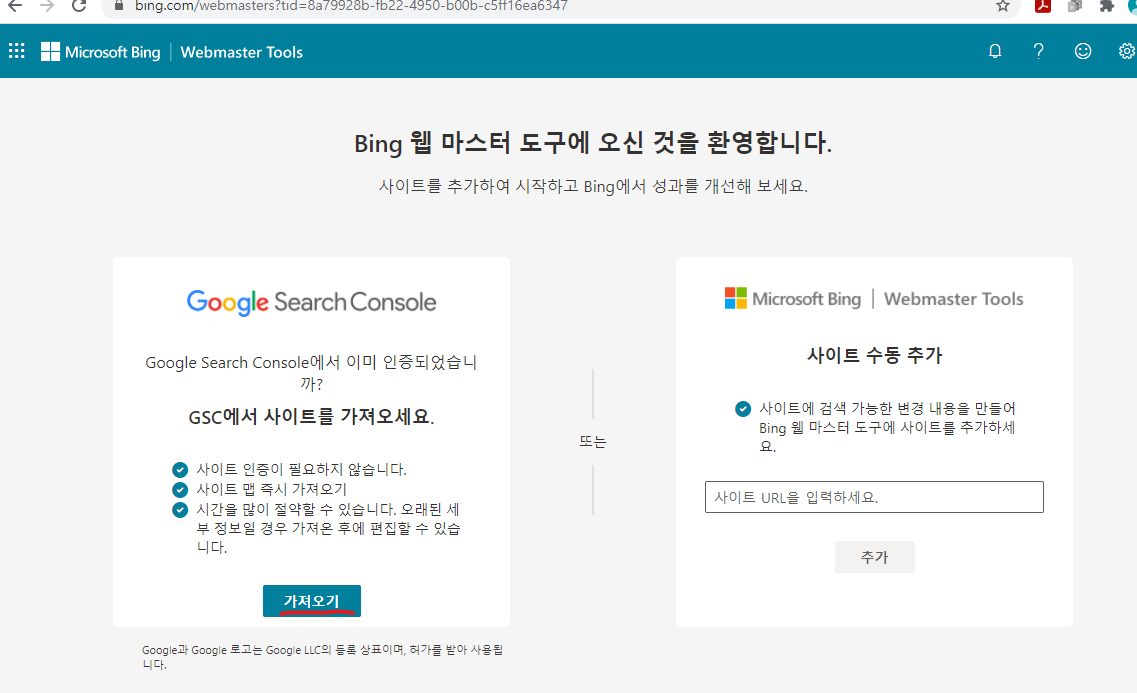Click the site lock icon in address bar
This screenshot has height=693, width=1137.
pos(119,6)
